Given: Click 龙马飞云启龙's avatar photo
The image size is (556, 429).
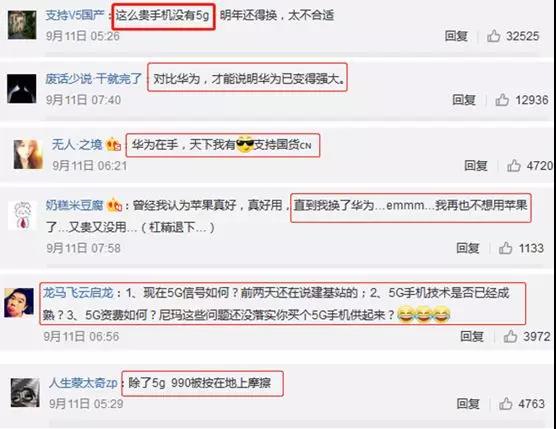Looking at the screenshot, I should click(x=19, y=302).
